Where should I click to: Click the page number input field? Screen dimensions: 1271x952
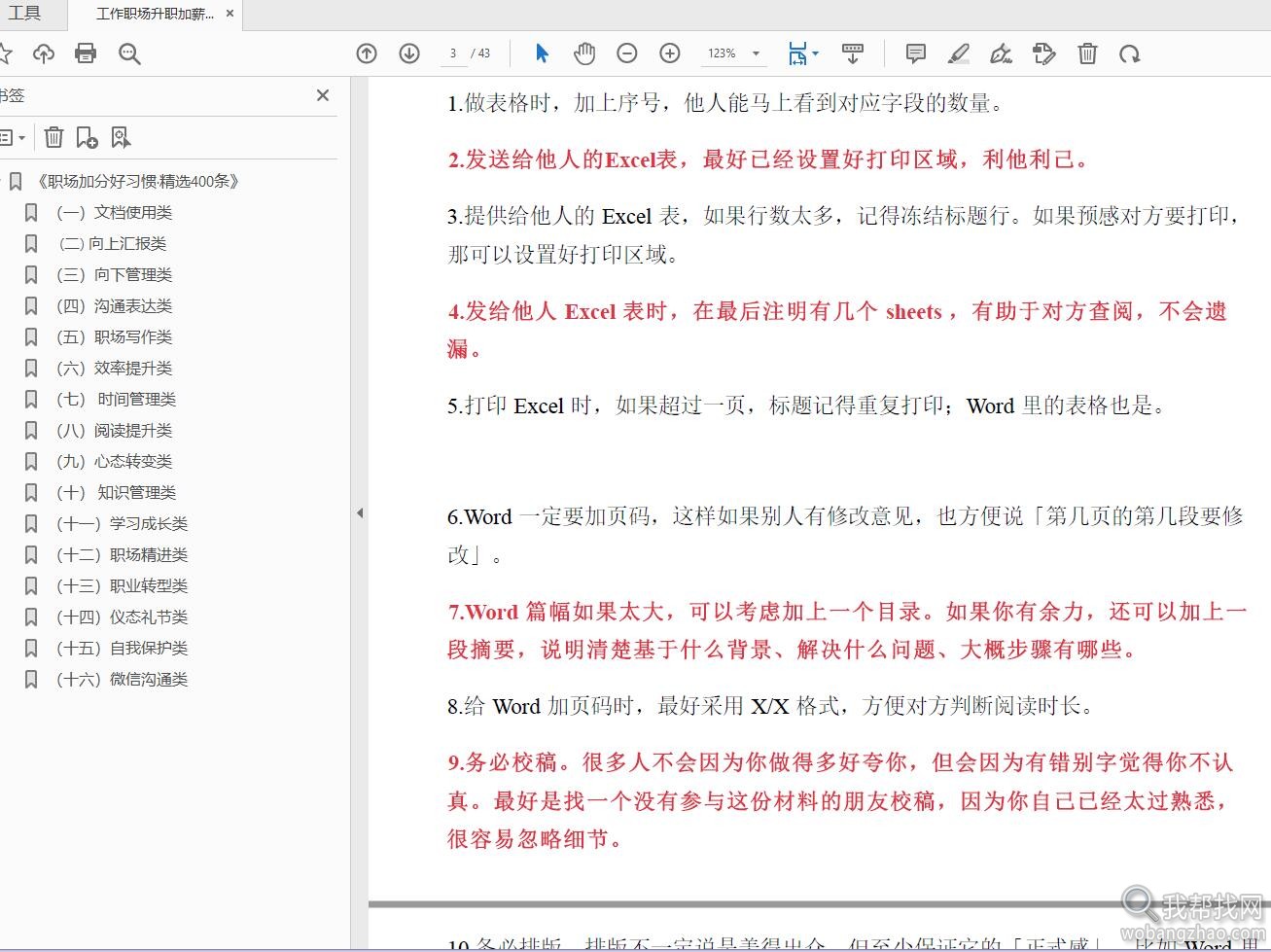(453, 53)
